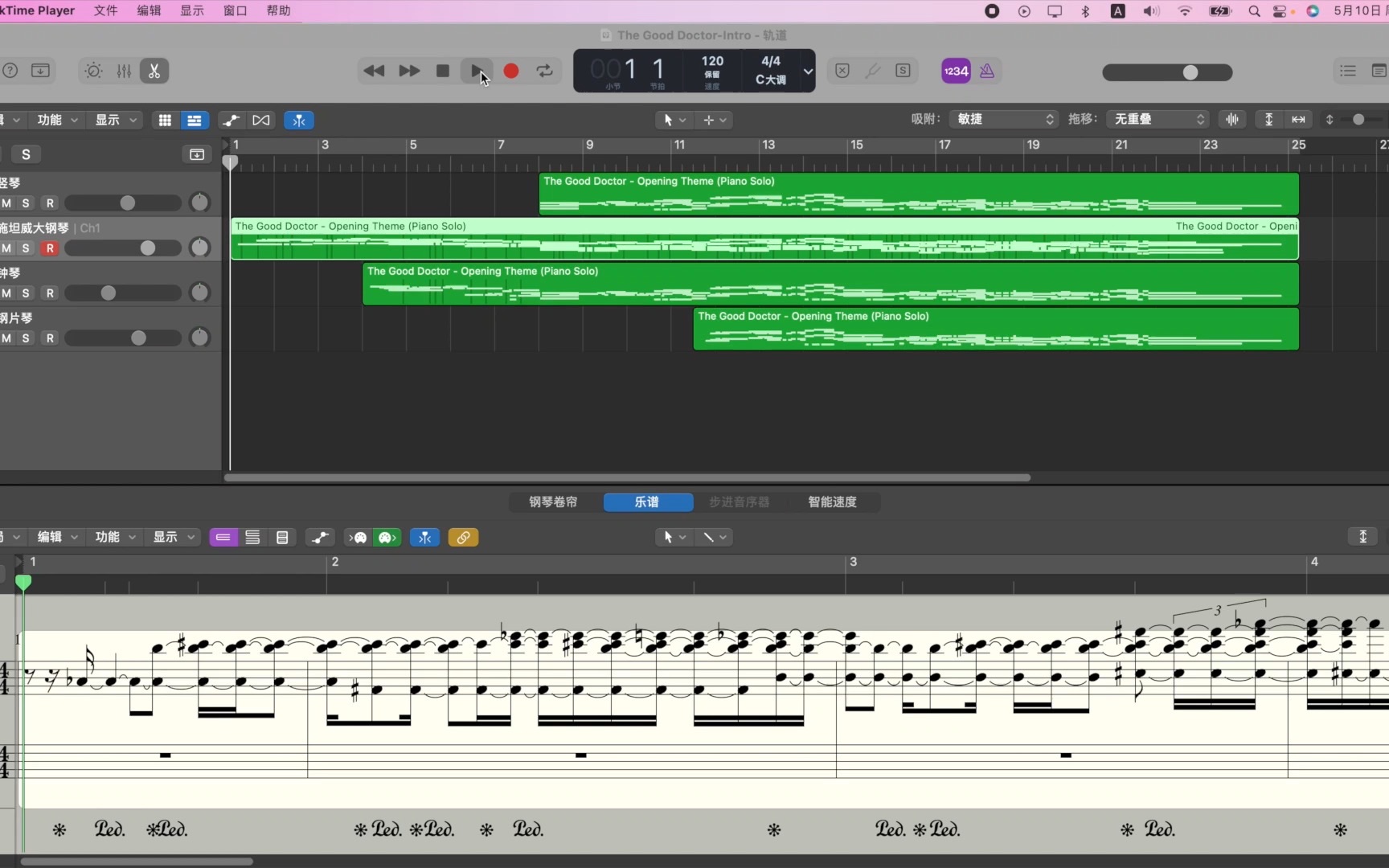
Task: Open the 文件 menu in menu bar
Action: (105, 10)
